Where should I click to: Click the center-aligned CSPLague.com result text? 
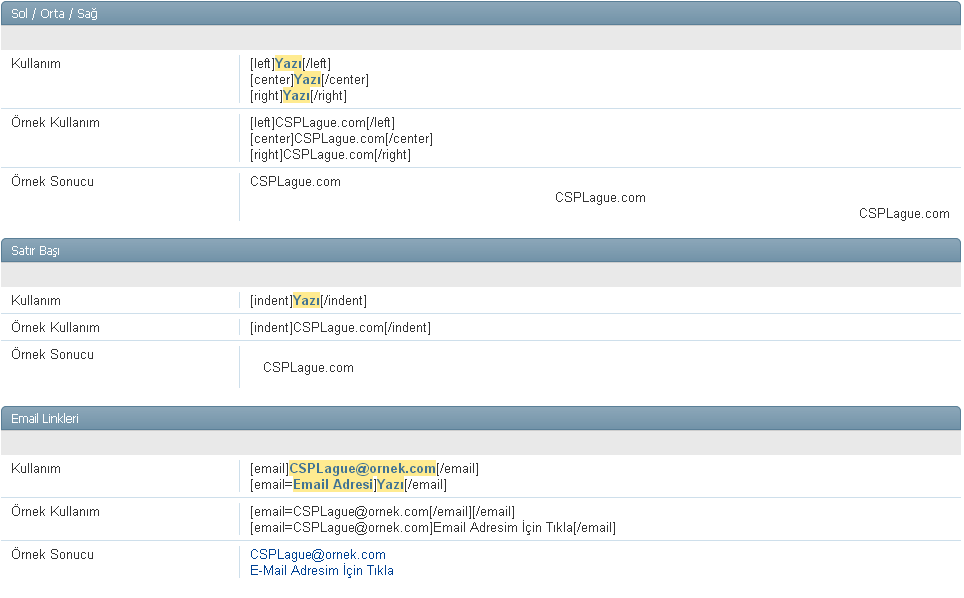[x=600, y=198]
